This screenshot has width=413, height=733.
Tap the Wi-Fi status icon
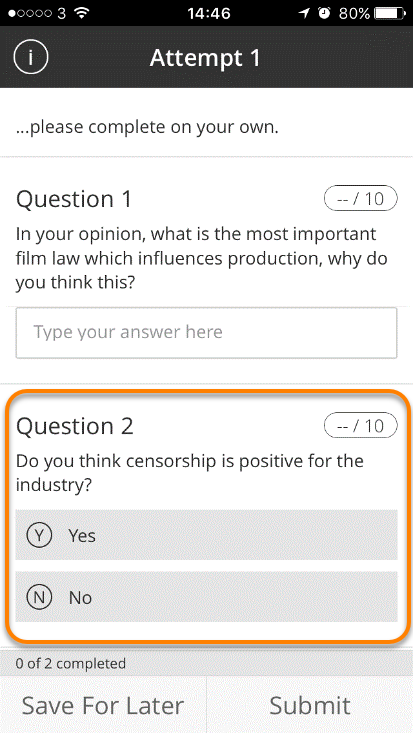82,13
